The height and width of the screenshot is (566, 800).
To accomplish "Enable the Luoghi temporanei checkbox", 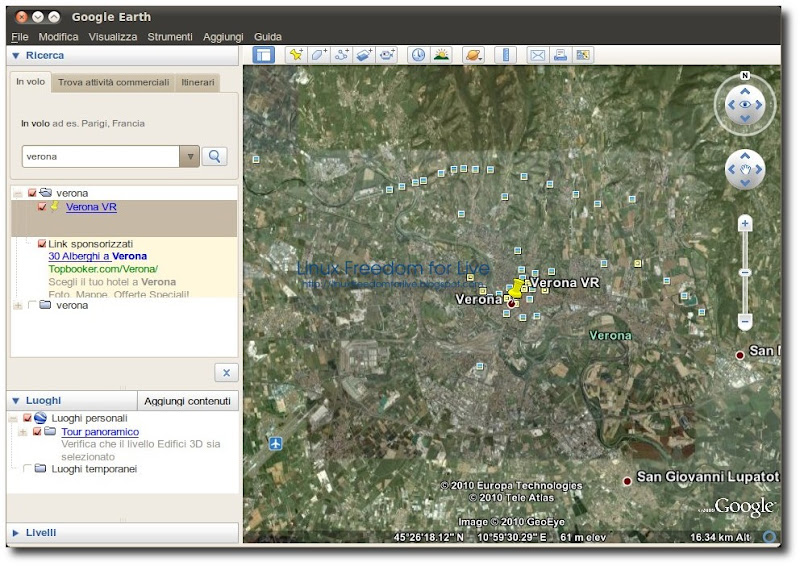I will pyautogui.click(x=27, y=468).
